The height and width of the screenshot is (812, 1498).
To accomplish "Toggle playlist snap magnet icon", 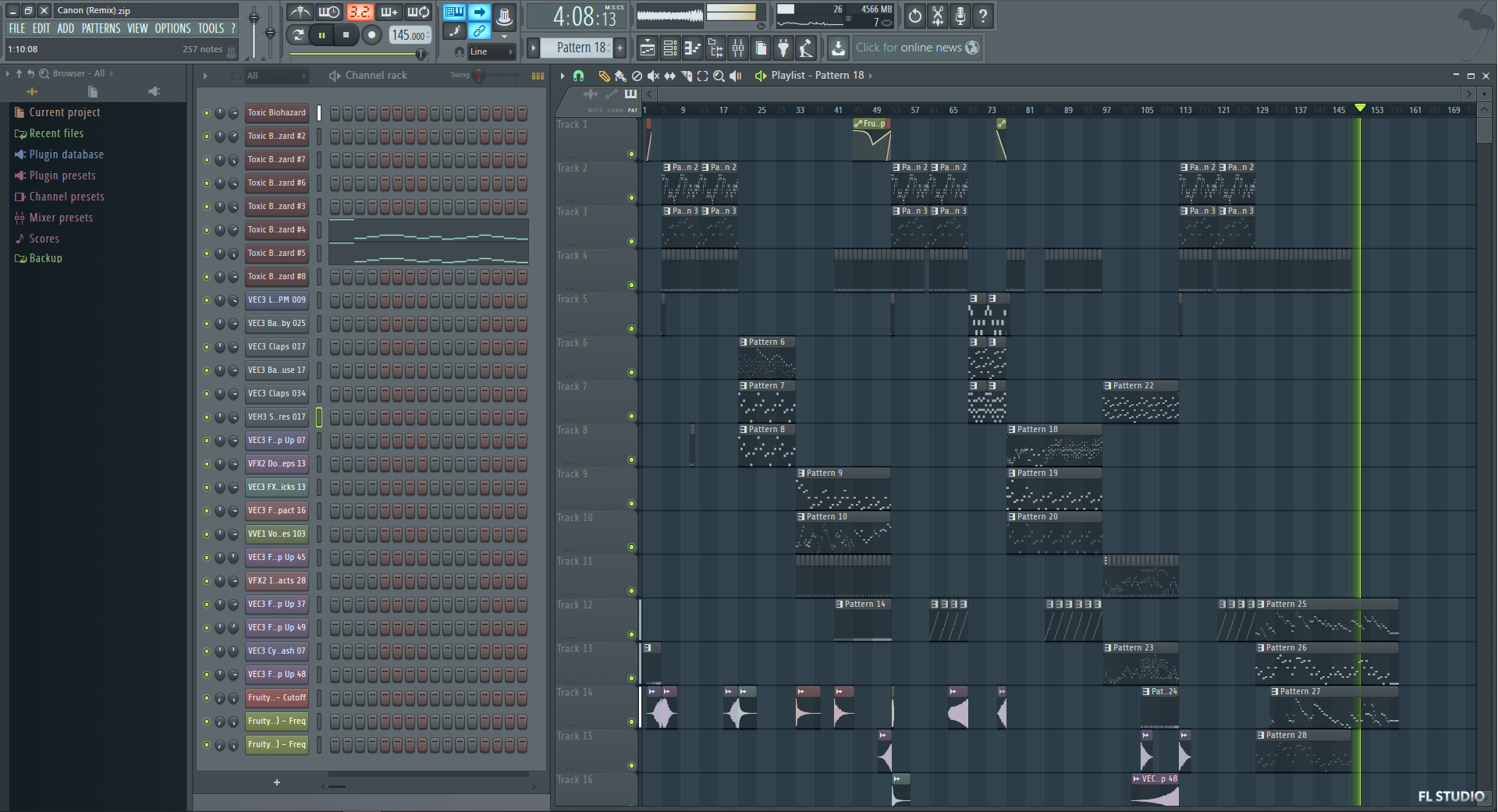I will [578, 76].
